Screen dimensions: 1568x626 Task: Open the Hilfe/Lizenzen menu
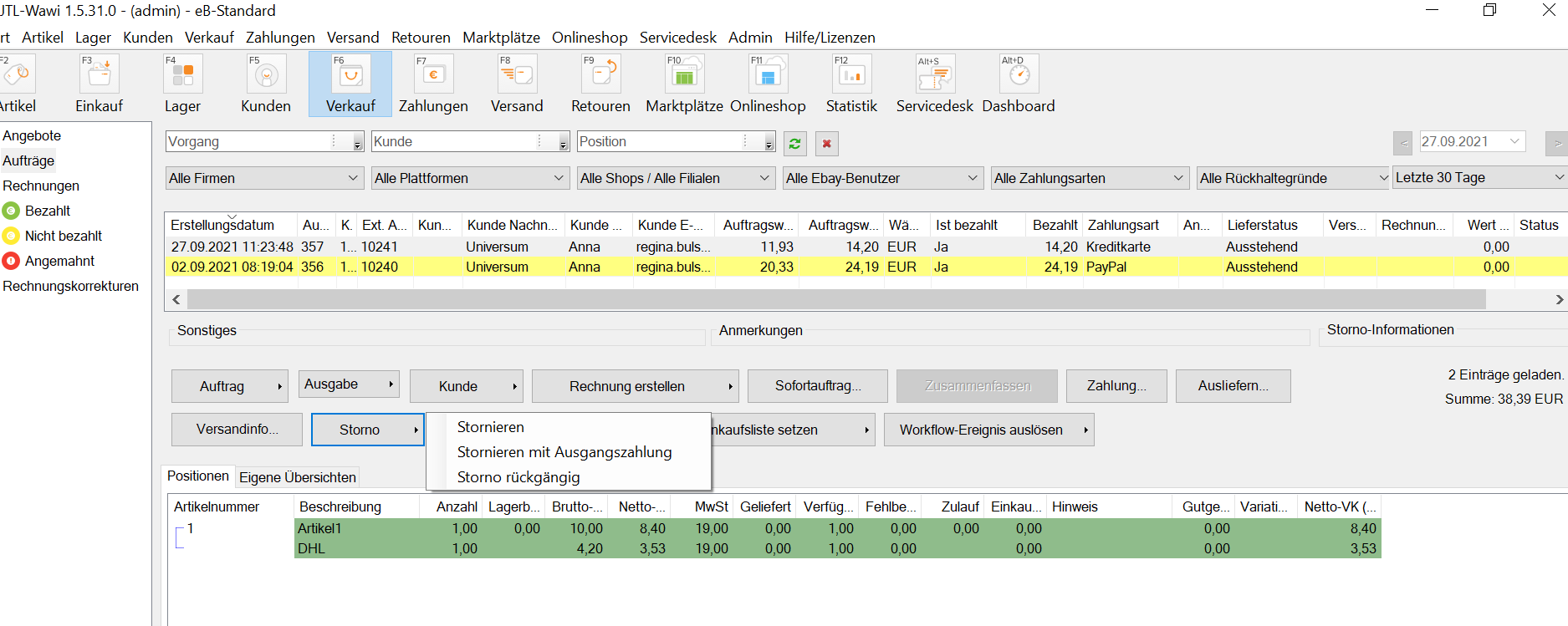point(830,37)
